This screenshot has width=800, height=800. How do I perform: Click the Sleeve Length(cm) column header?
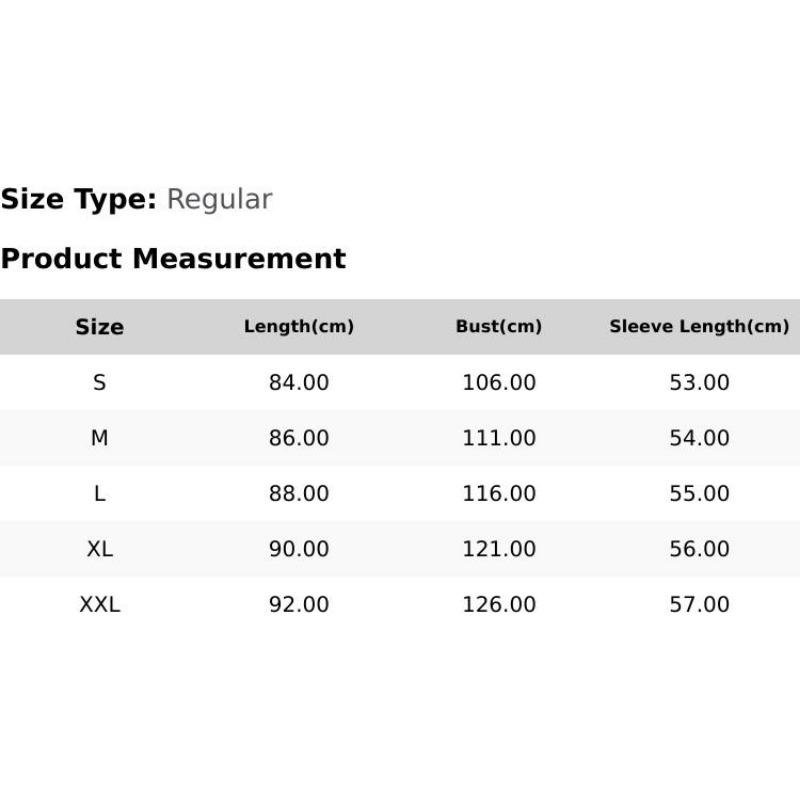point(699,327)
